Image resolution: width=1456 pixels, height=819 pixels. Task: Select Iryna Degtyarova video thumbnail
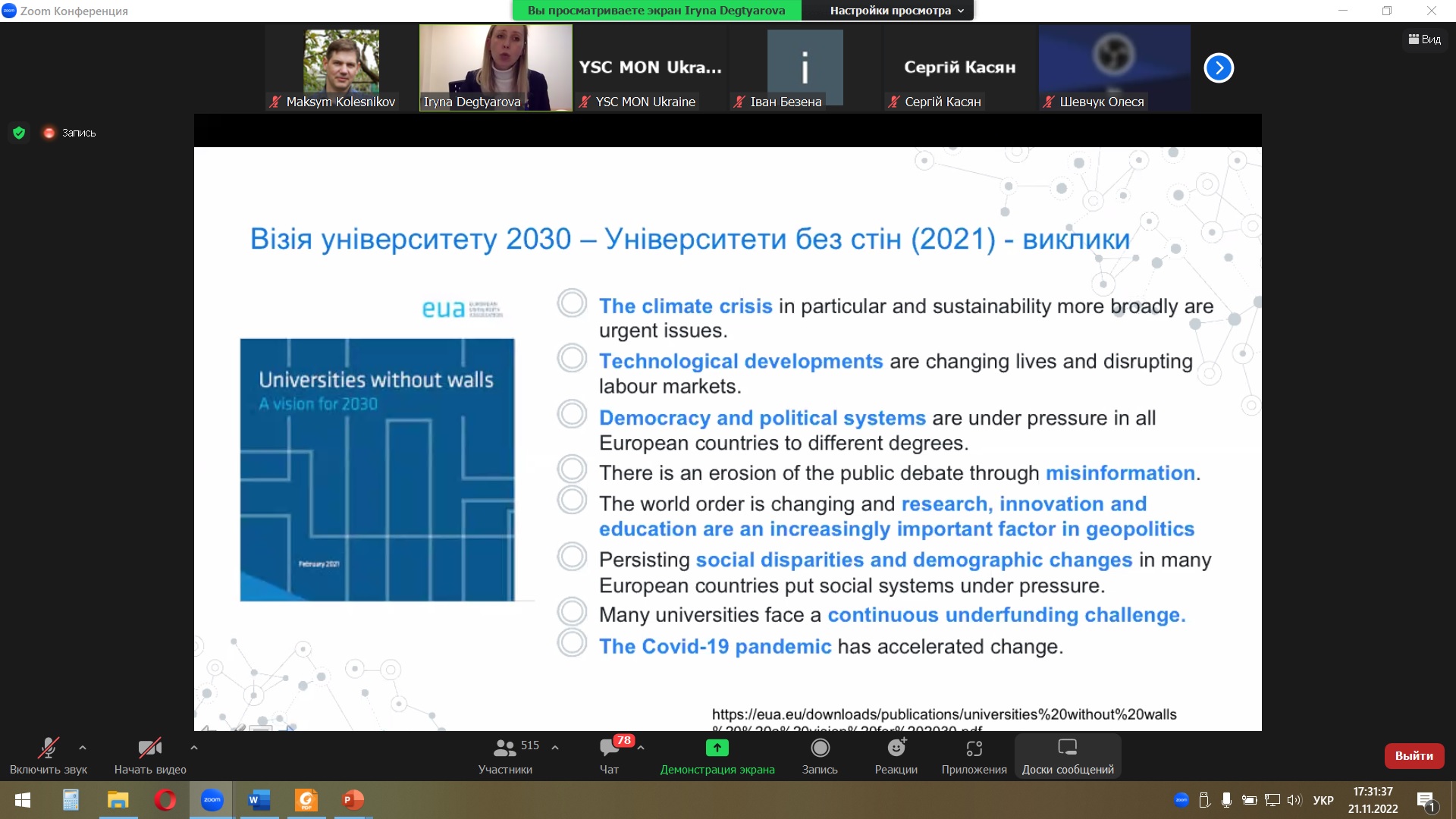496,67
